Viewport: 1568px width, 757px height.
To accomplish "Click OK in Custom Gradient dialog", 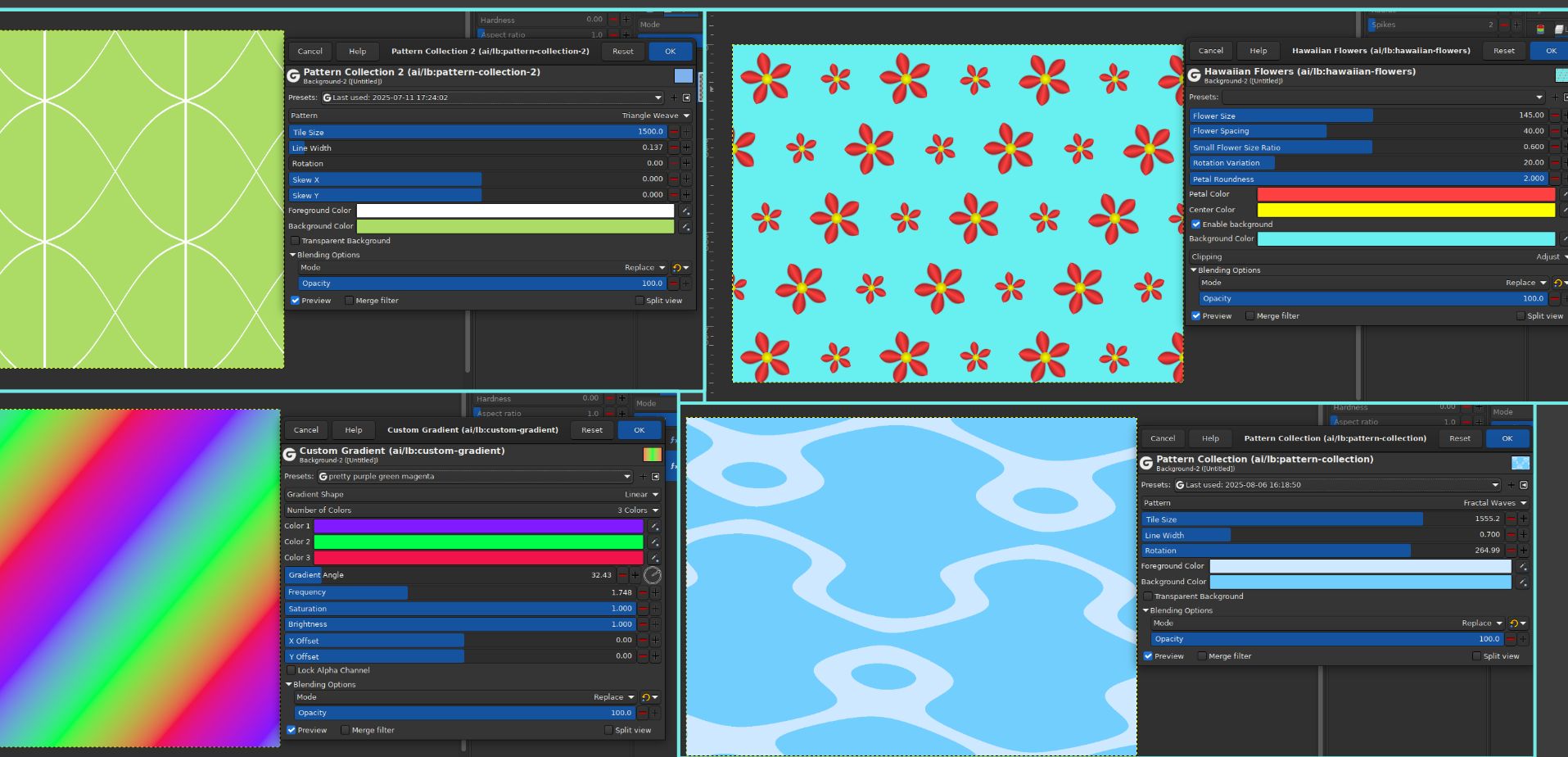I will point(639,430).
